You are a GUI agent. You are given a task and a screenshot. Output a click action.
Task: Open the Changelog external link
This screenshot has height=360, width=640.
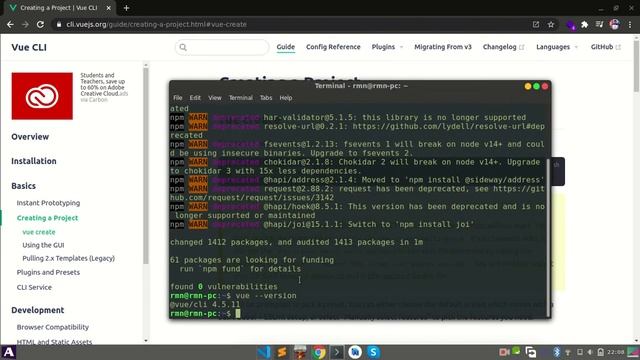pyautogui.click(x=503, y=47)
